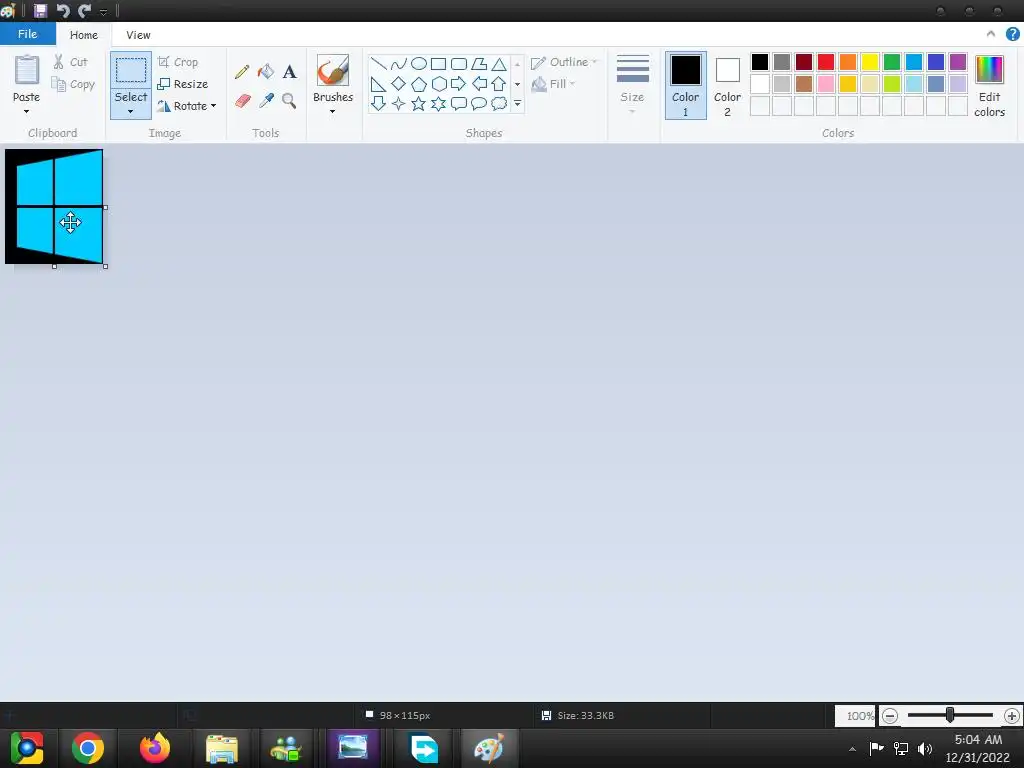Click the Crop button
1024x768 pixels.
click(178, 62)
